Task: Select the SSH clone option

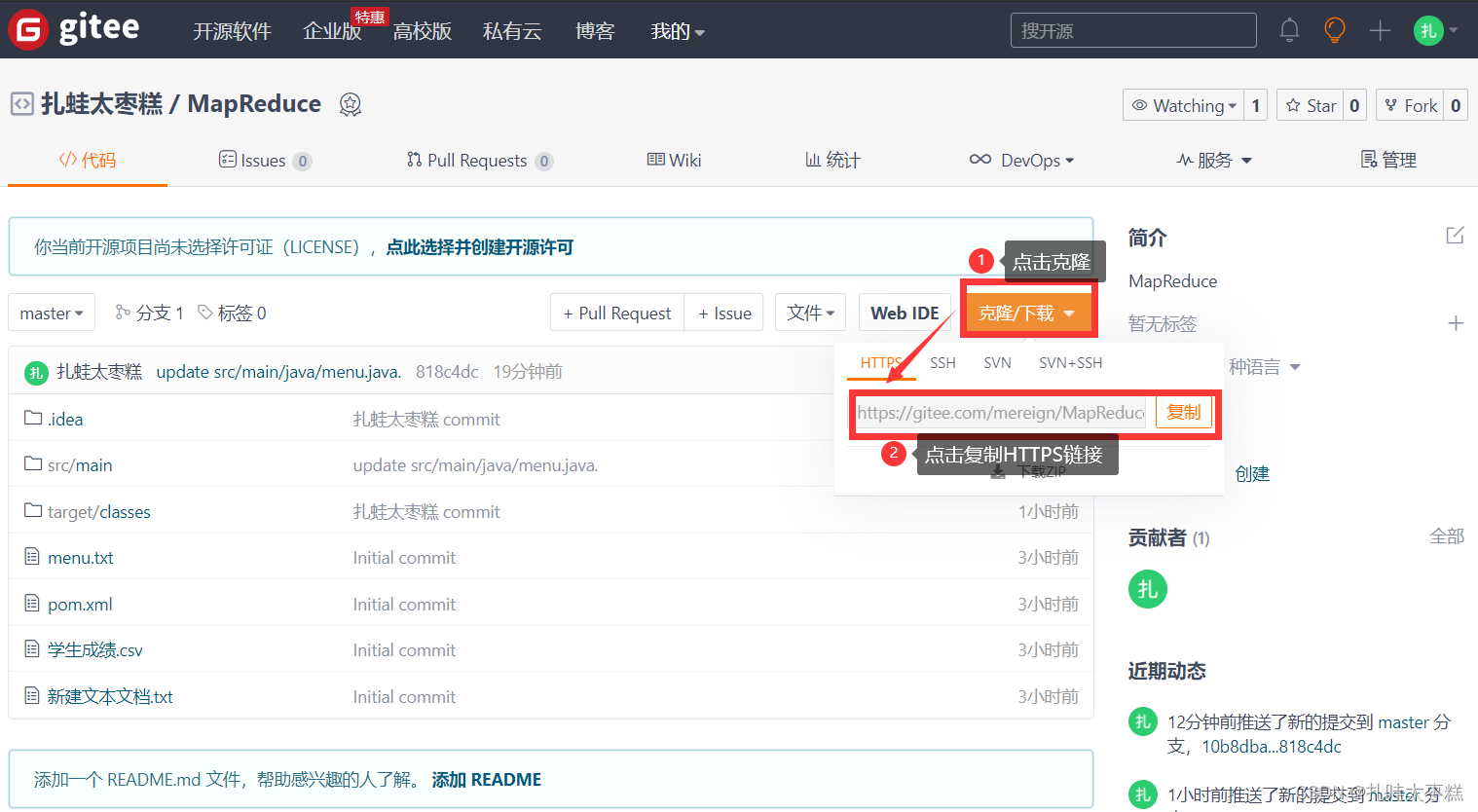Action: pos(942,362)
